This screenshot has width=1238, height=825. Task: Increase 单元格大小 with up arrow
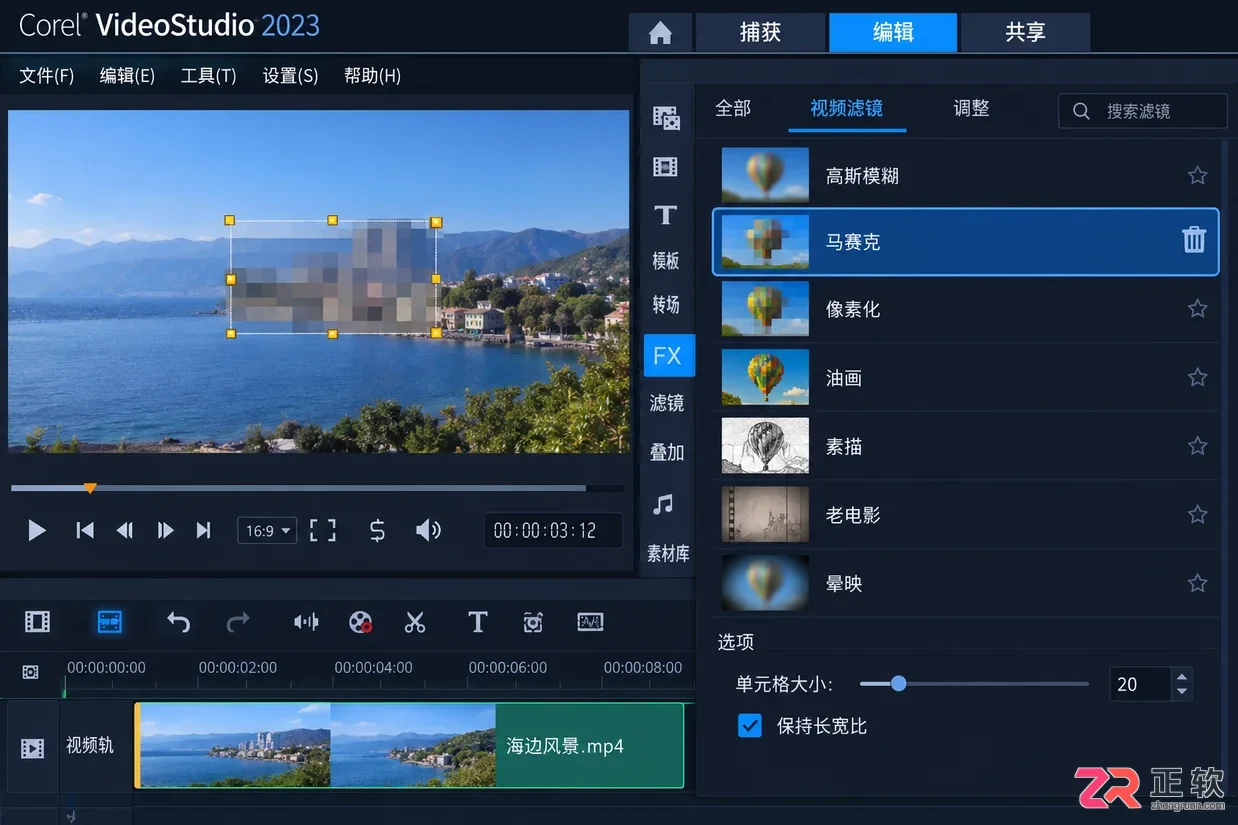point(1182,676)
